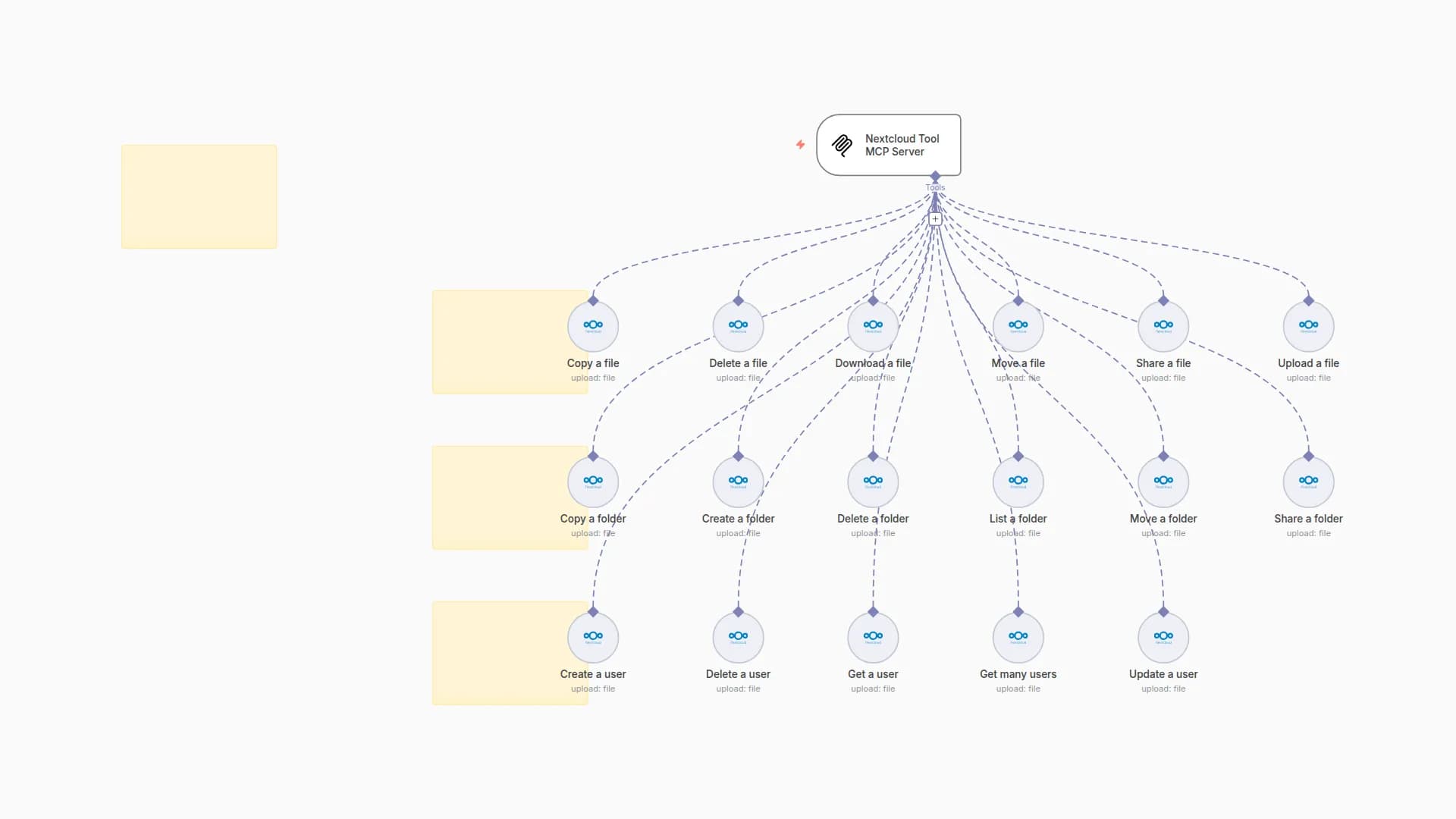This screenshot has width=1456, height=819.
Task: Click the plus button to add a tool
Action: pyautogui.click(x=935, y=218)
